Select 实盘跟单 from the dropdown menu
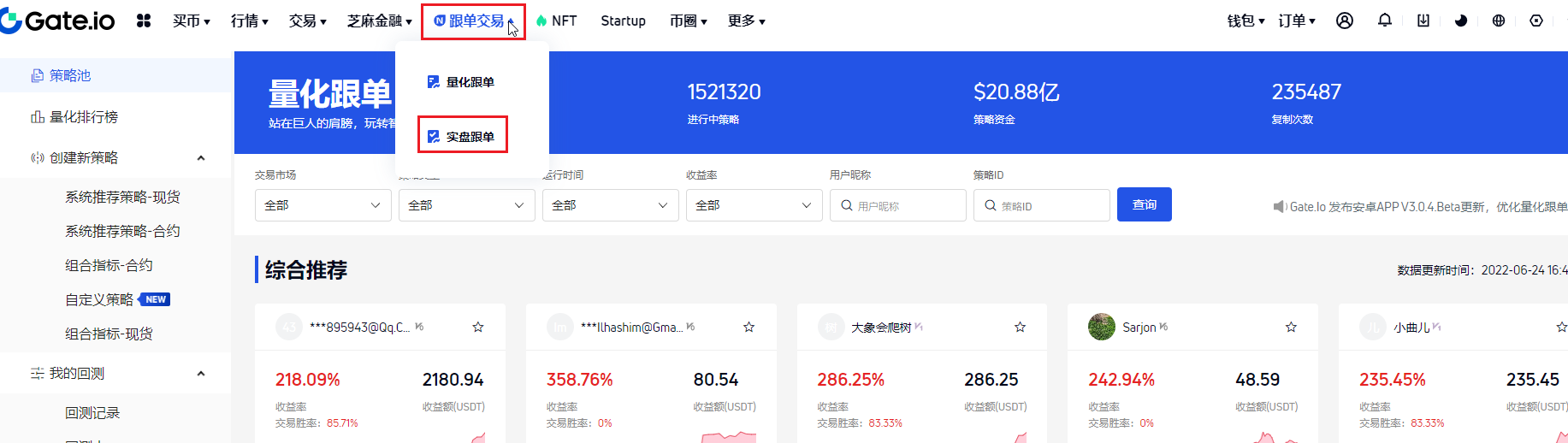1568x443 pixels. pos(463,136)
